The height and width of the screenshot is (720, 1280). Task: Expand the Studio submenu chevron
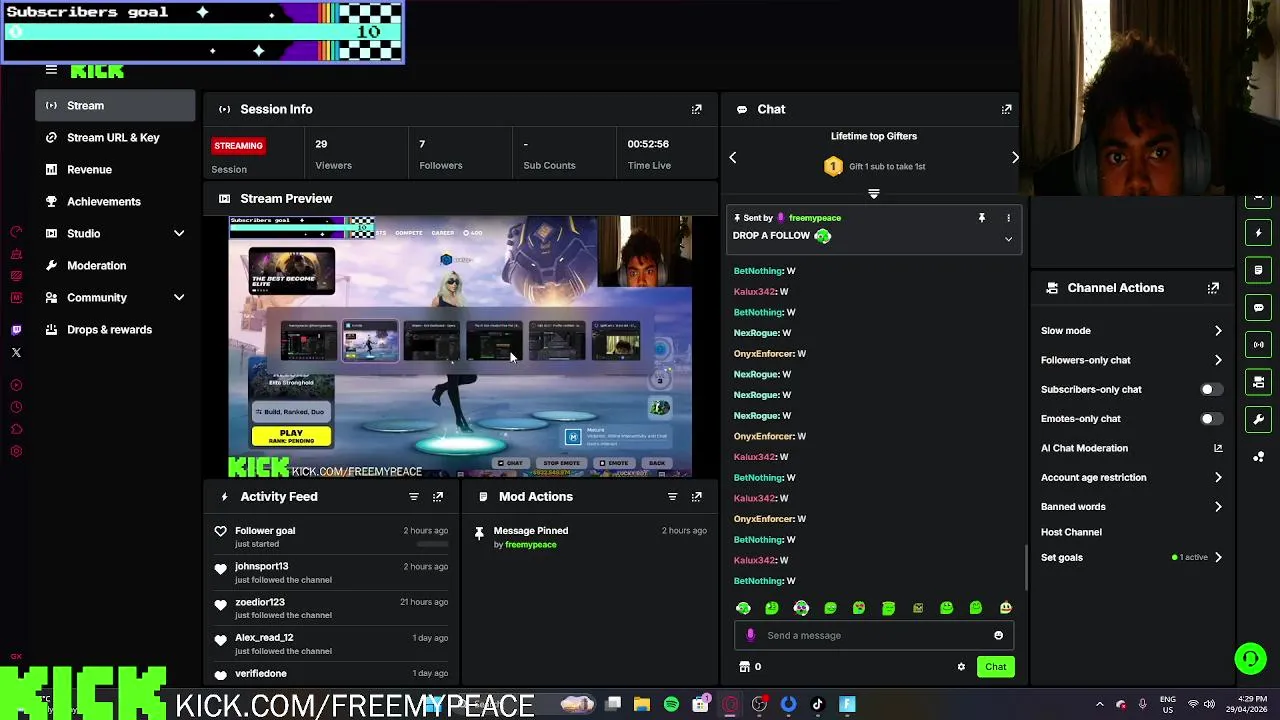(x=179, y=233)
